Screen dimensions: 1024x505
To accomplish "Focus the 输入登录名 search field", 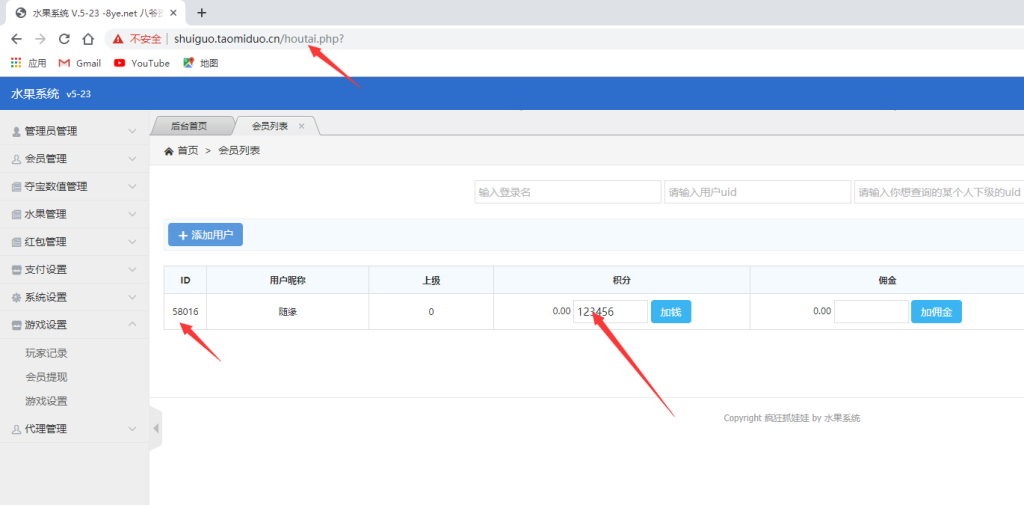I will tap(567, 192).
